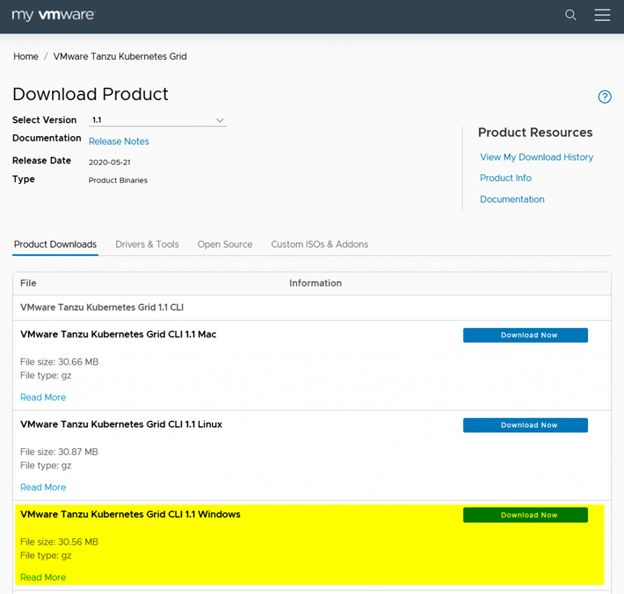Open the hamburger menu icon
Image resolution: width=624 pixels, height=594 pixels.
pyautogui.click(x=602, y=15)
